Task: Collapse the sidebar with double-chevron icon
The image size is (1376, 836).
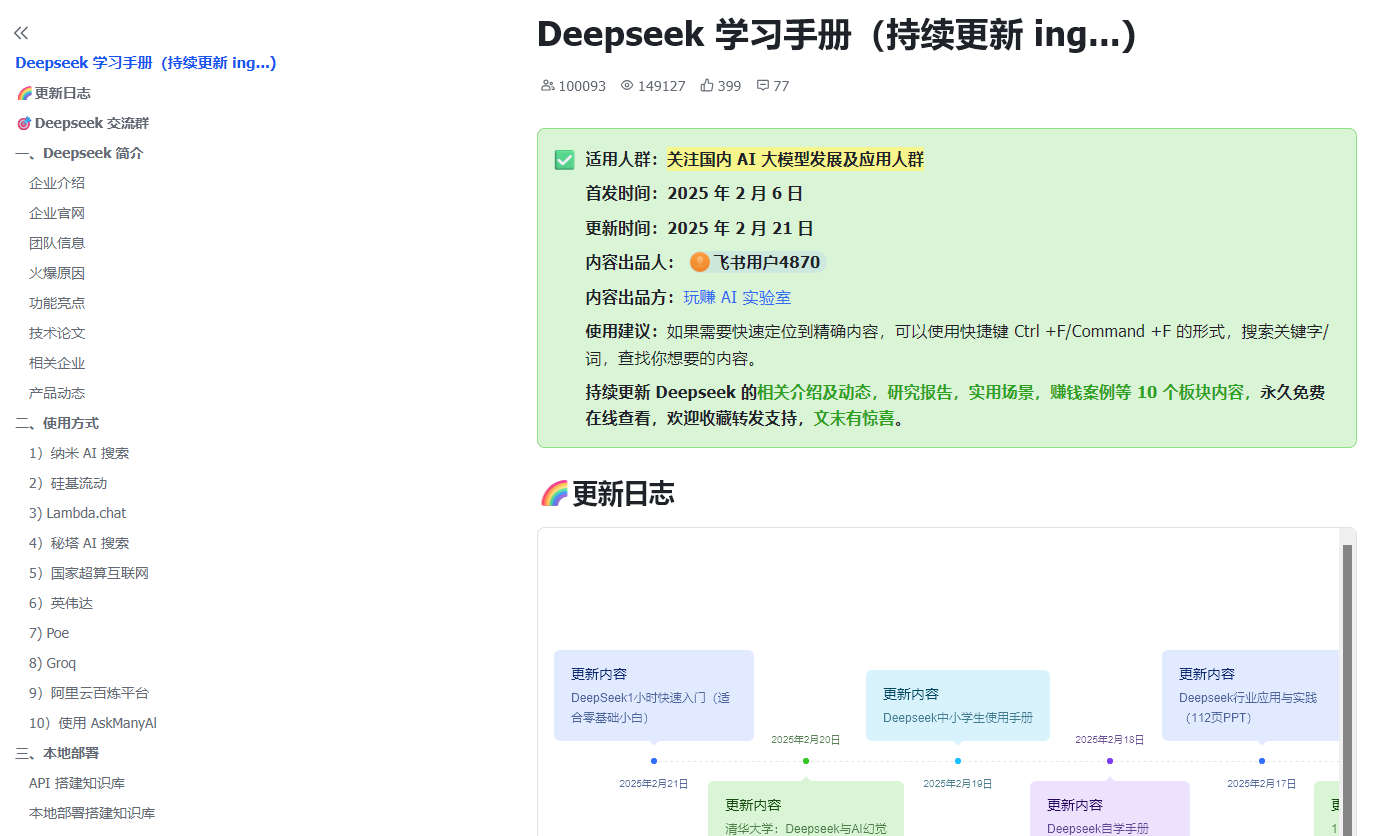Action: click(21, 33)
